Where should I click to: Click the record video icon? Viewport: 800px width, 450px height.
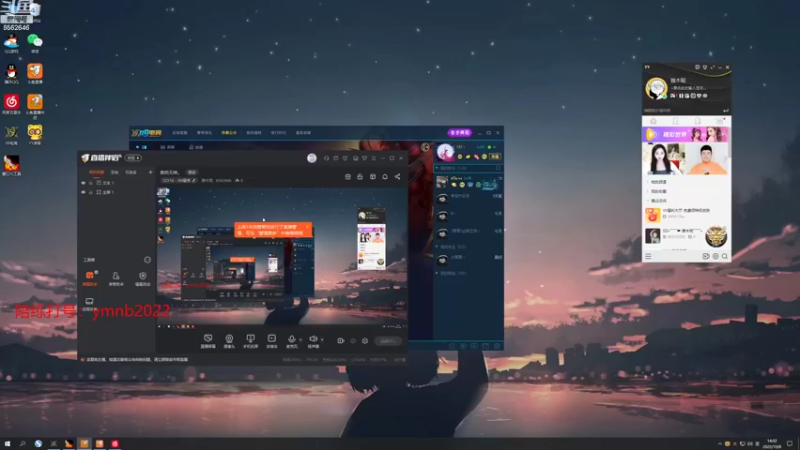pos(341,341)
